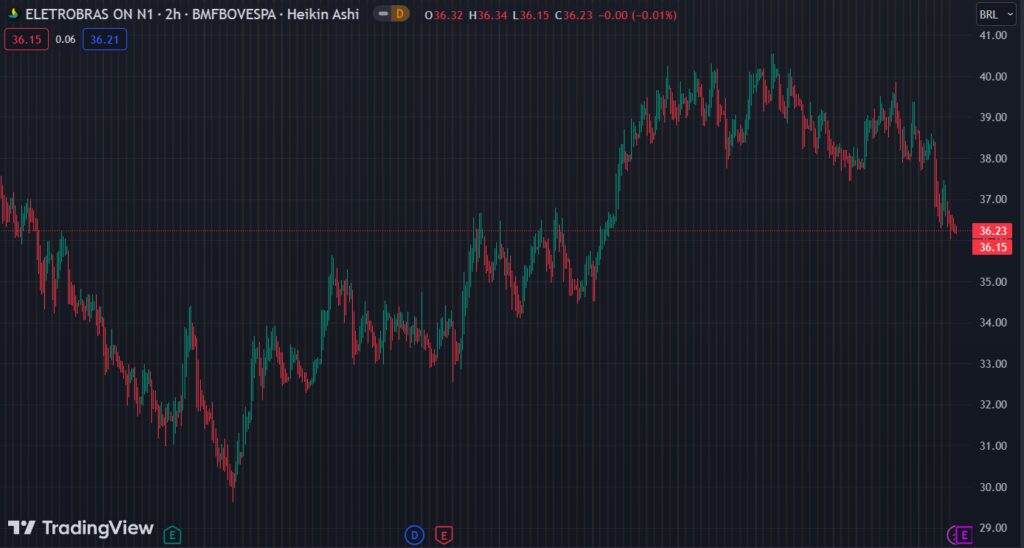
Task: Click the 38.00 price axis label
Action: (x=993, y=159)
